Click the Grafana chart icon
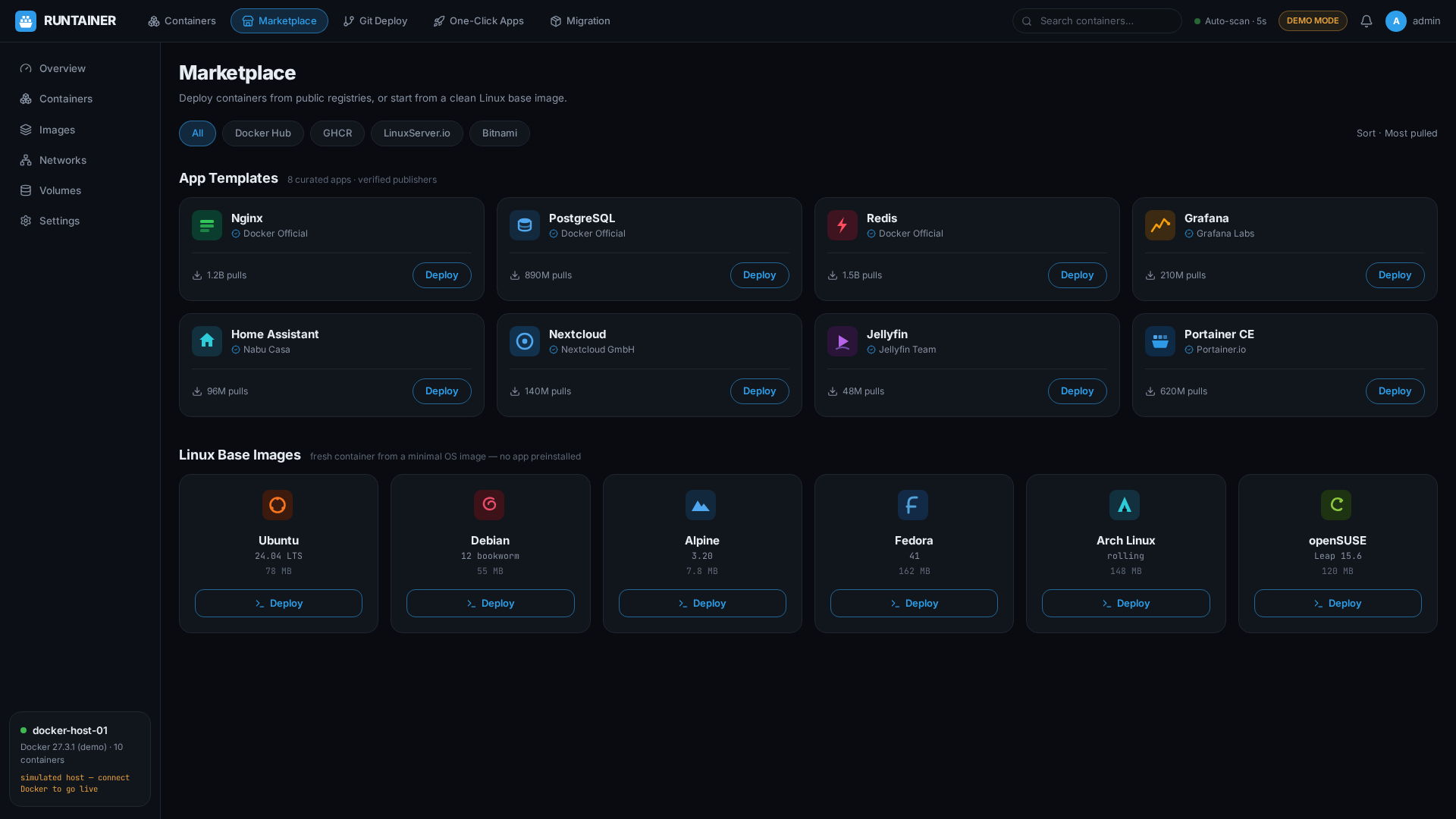This screenshot has width=1456, height=819. pos(1160,225)
